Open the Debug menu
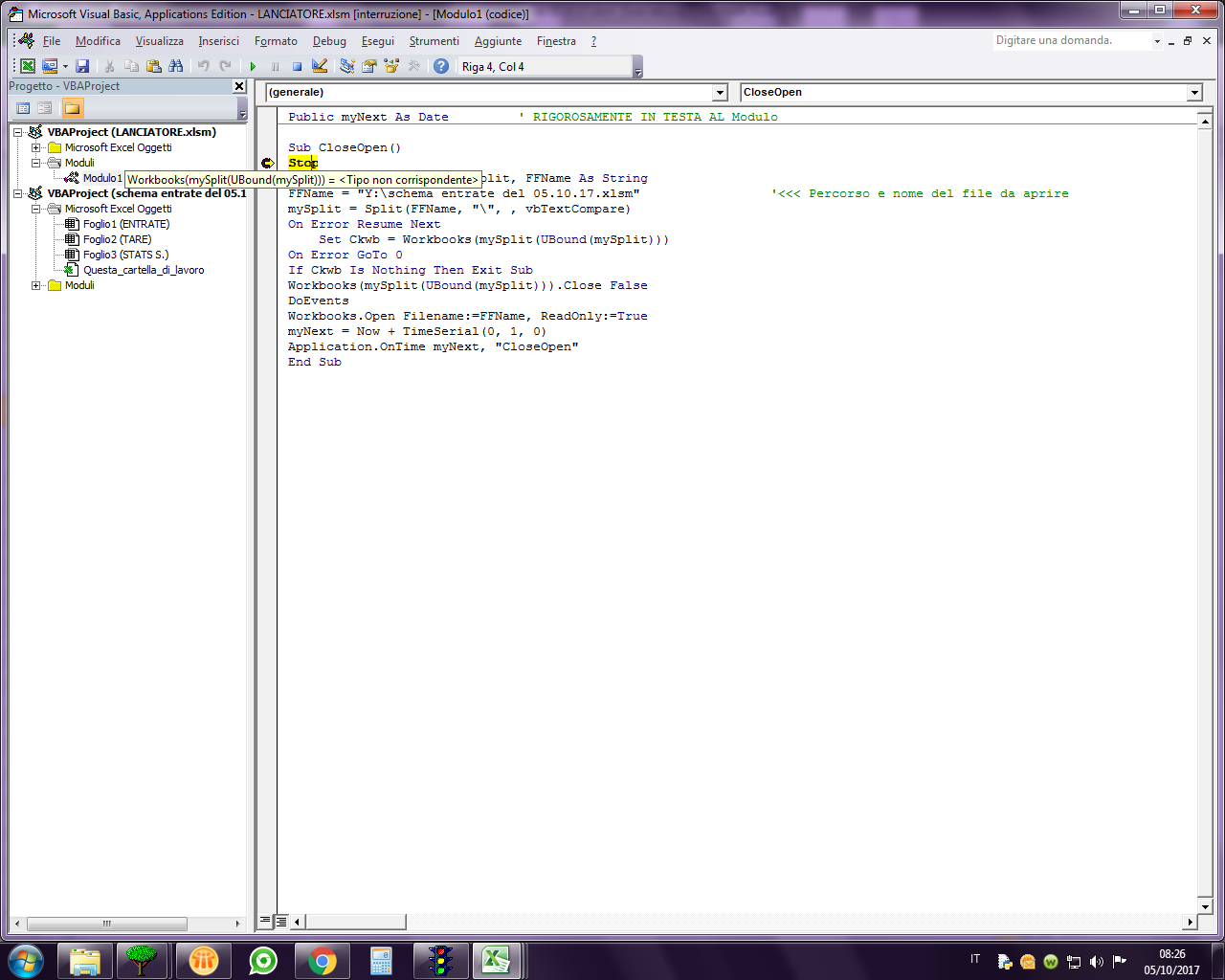 click(329, 41)
